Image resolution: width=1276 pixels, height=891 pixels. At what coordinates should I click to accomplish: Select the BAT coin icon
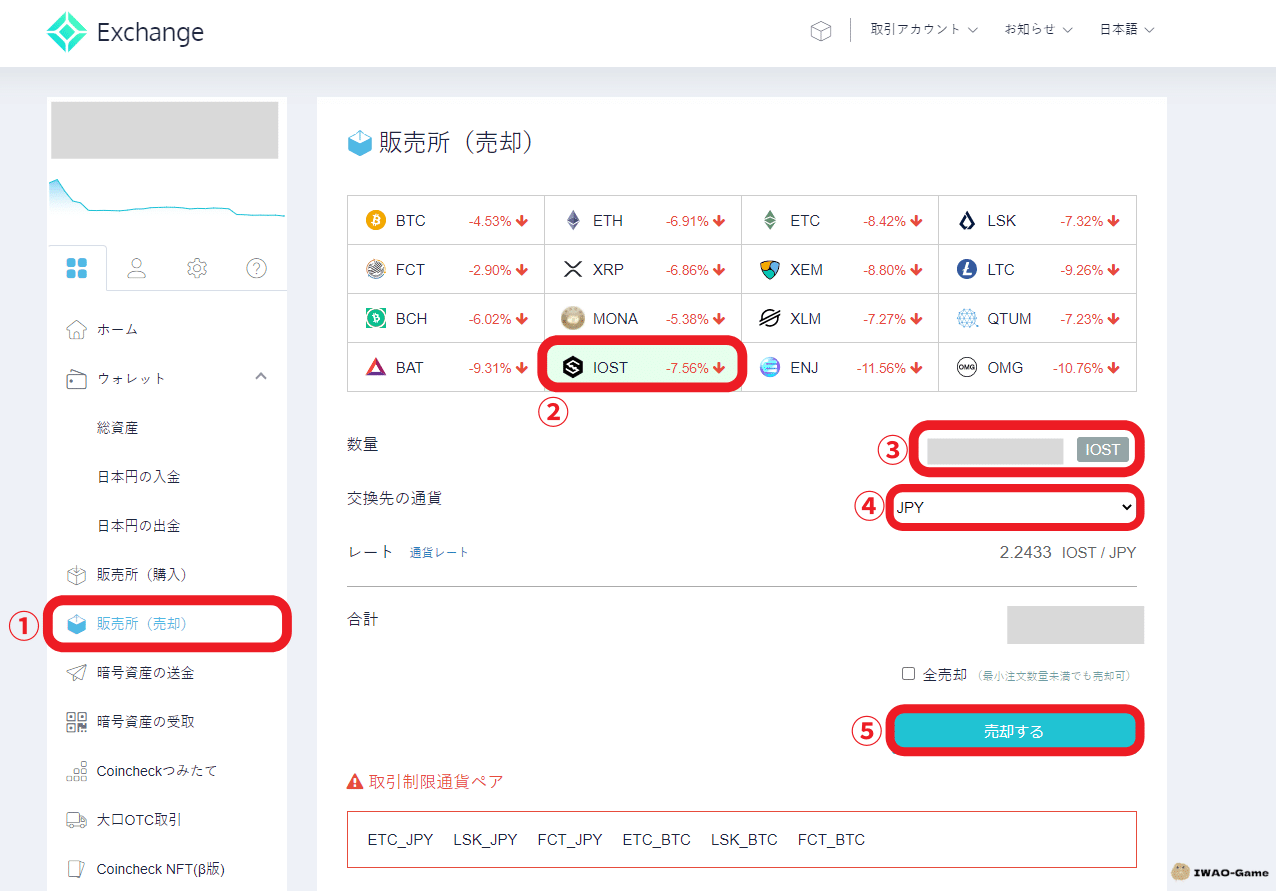[x=376, y=367]
